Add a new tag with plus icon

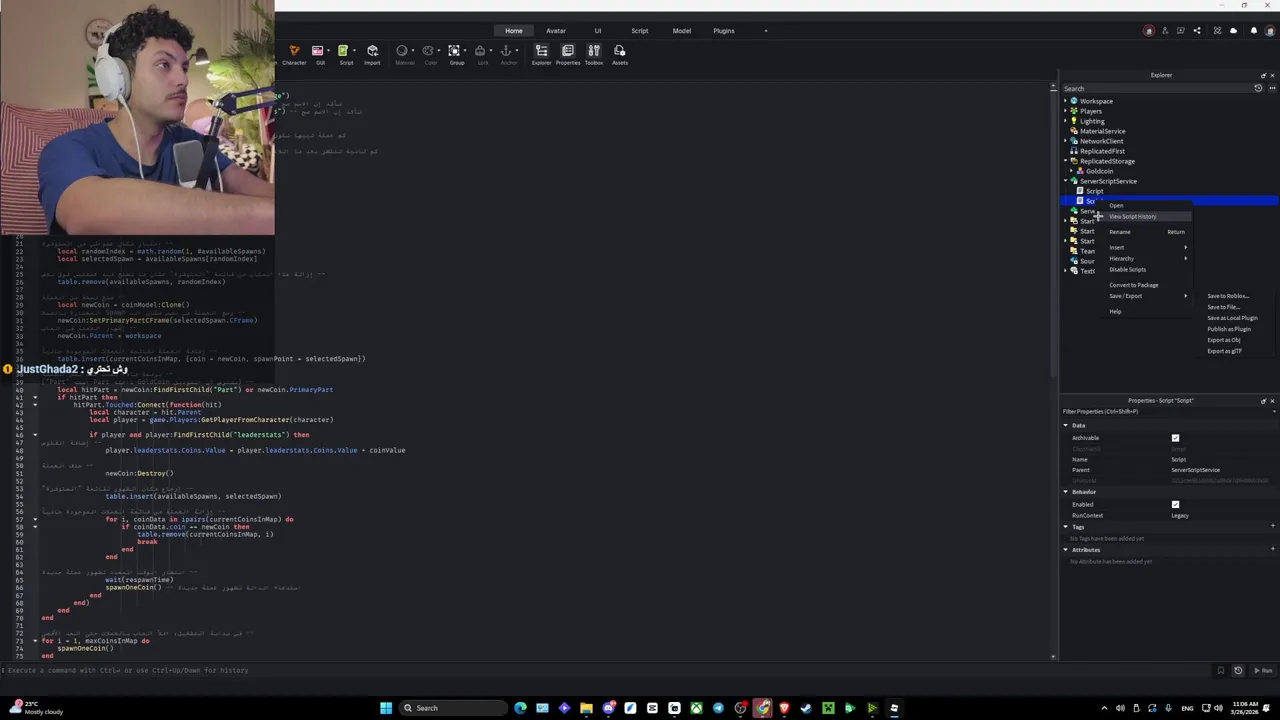coord(1272,527)
